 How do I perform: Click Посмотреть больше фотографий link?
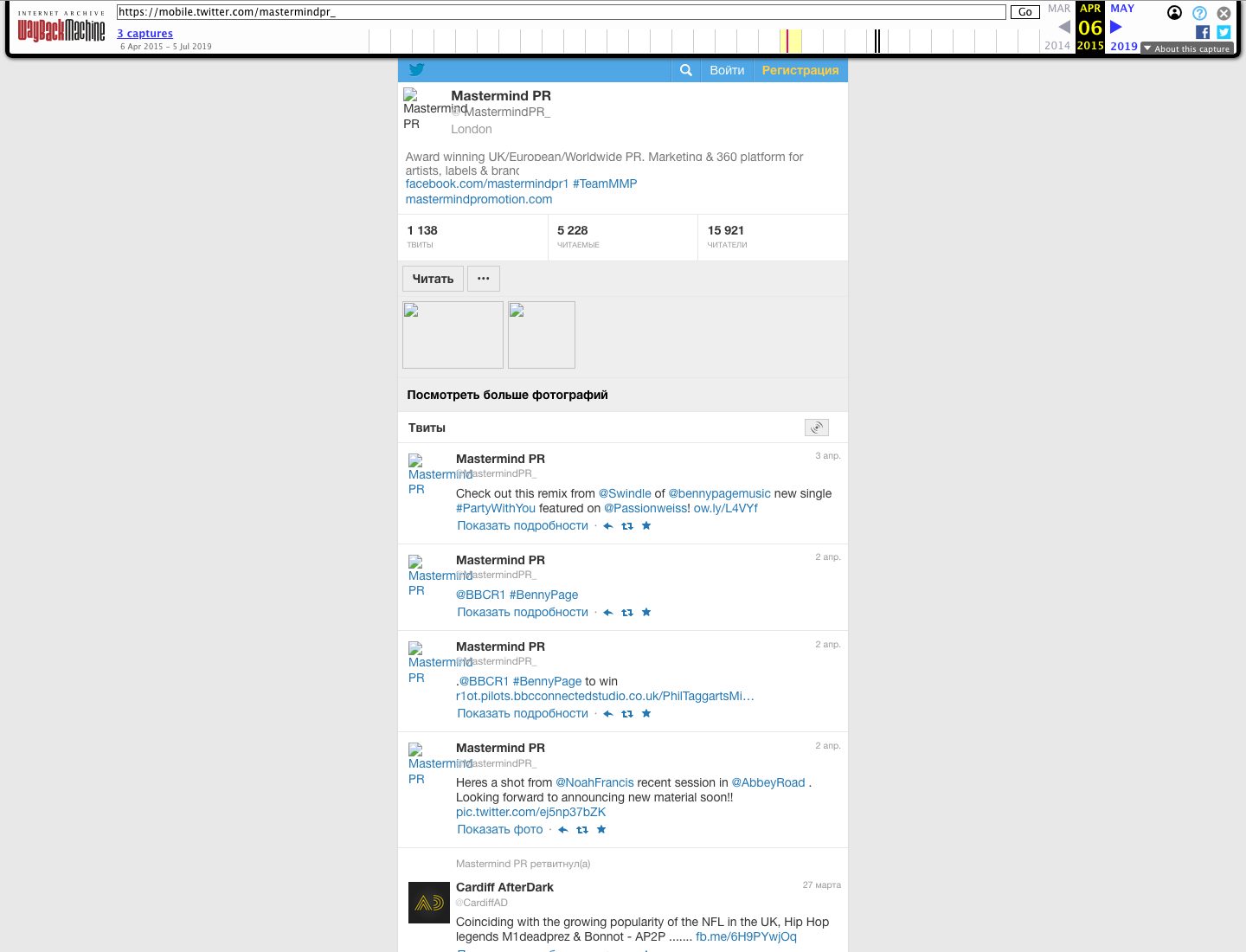[x=507, y=395]
